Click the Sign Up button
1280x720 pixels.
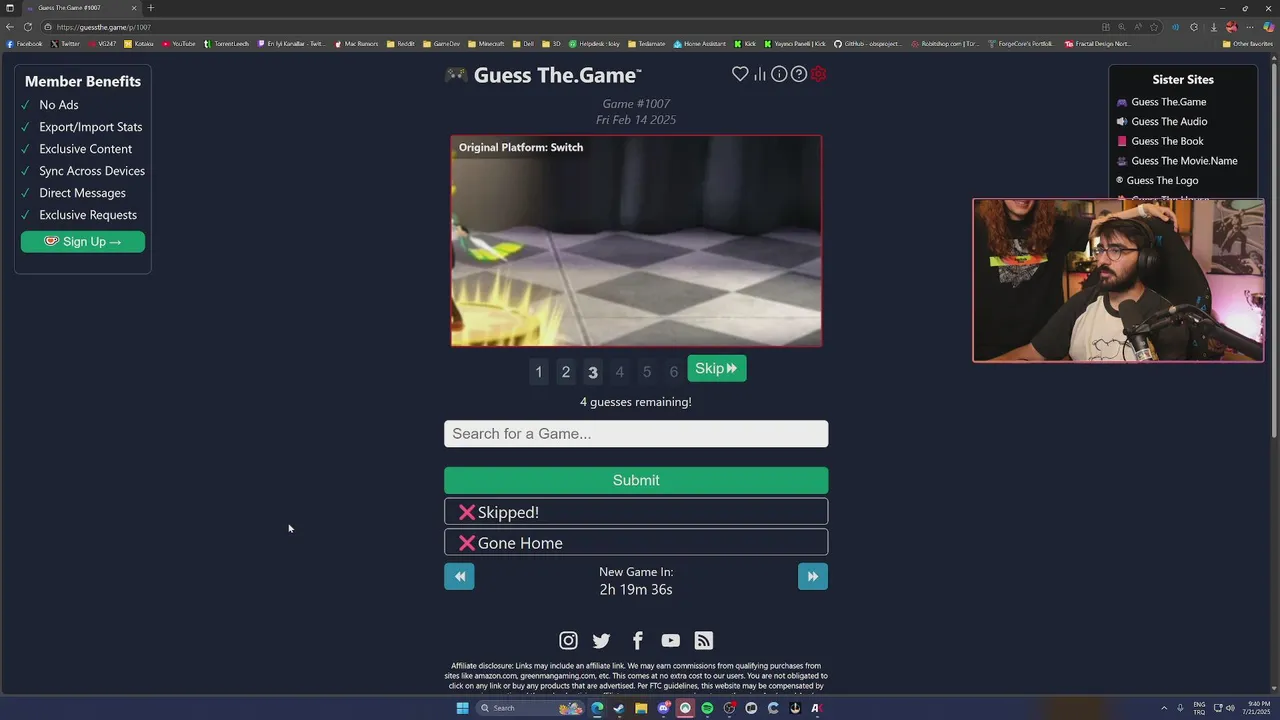pyautogui.click(x=83, y=241)
